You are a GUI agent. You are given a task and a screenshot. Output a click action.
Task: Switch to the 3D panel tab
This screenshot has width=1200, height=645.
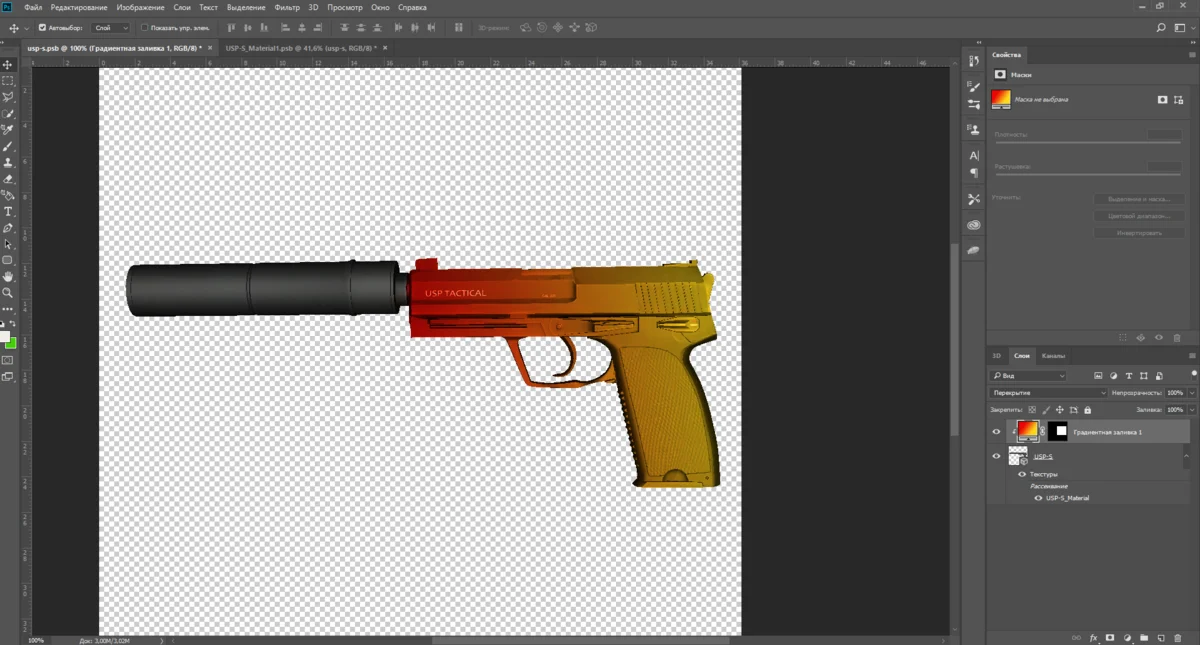tap(996, 356)
